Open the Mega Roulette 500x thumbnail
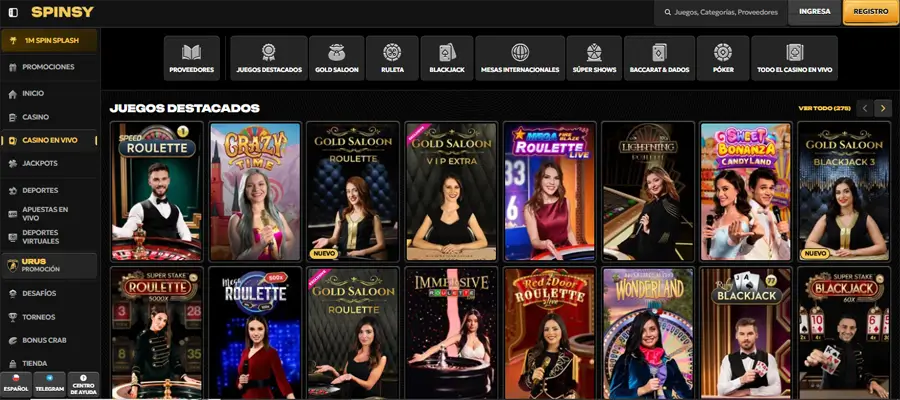Image resolution: width=900 pixels, height=400 pixels. pyautogui.click(x=255, y=333)
